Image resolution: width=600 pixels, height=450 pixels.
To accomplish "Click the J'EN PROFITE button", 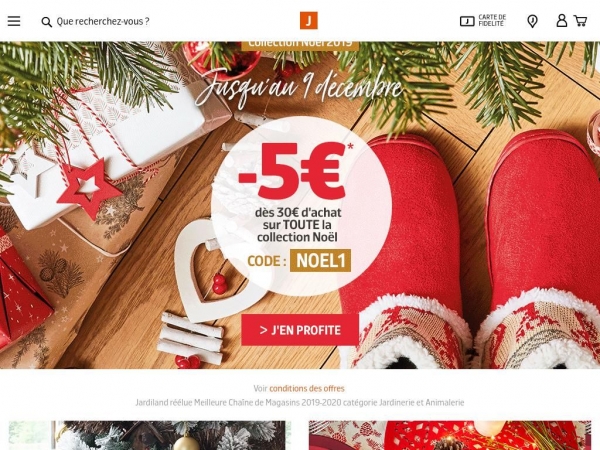I will pos(300,330).
